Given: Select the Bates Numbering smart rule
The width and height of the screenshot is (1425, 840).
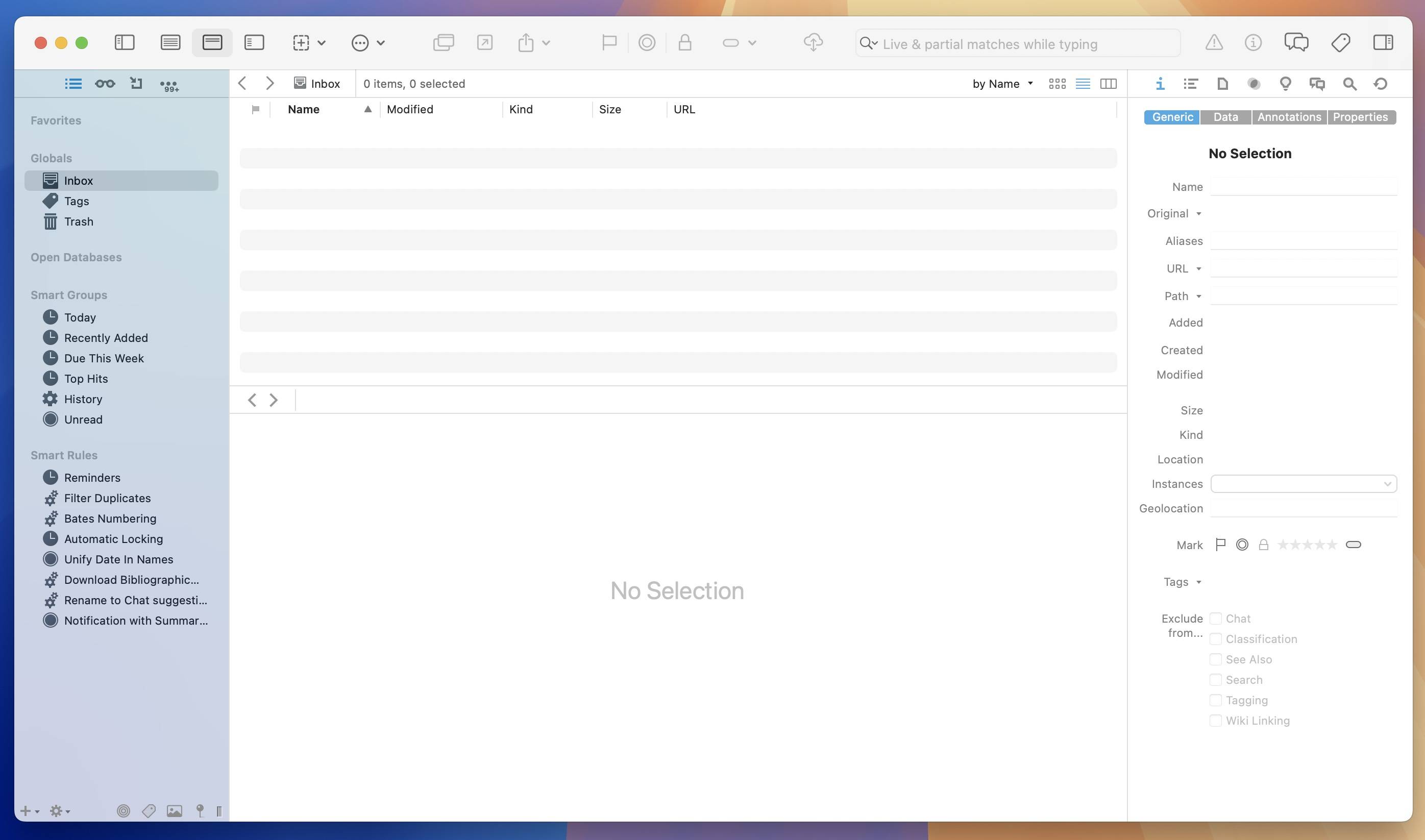Looking at the screenshot, I should coord(110,518).
